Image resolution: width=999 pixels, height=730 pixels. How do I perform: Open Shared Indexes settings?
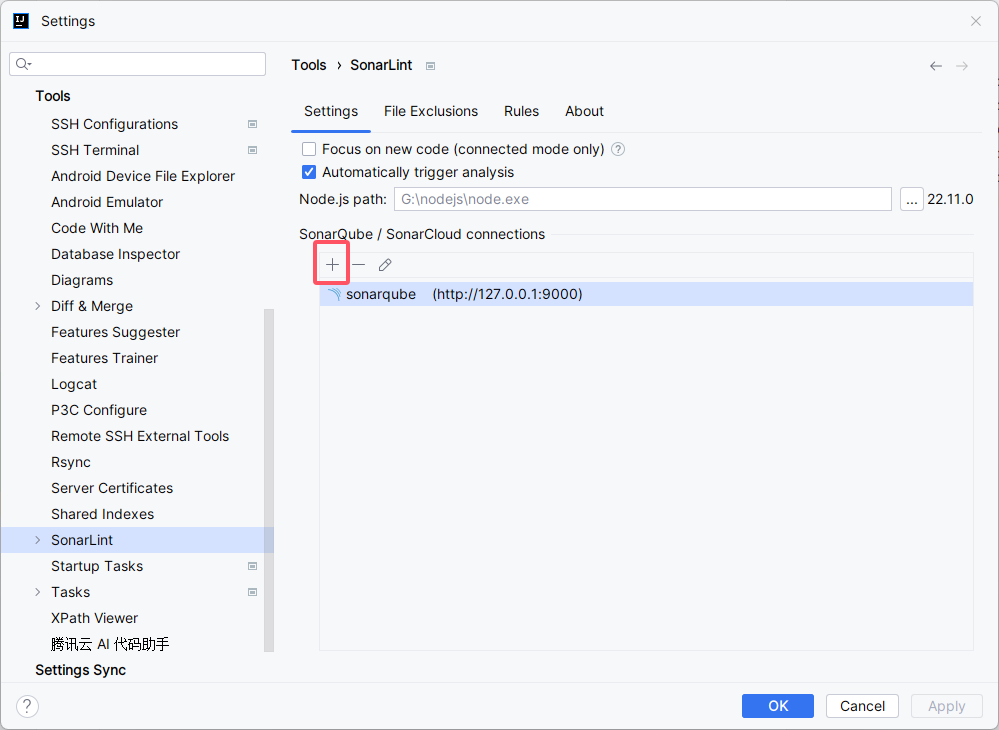point(103,514)
